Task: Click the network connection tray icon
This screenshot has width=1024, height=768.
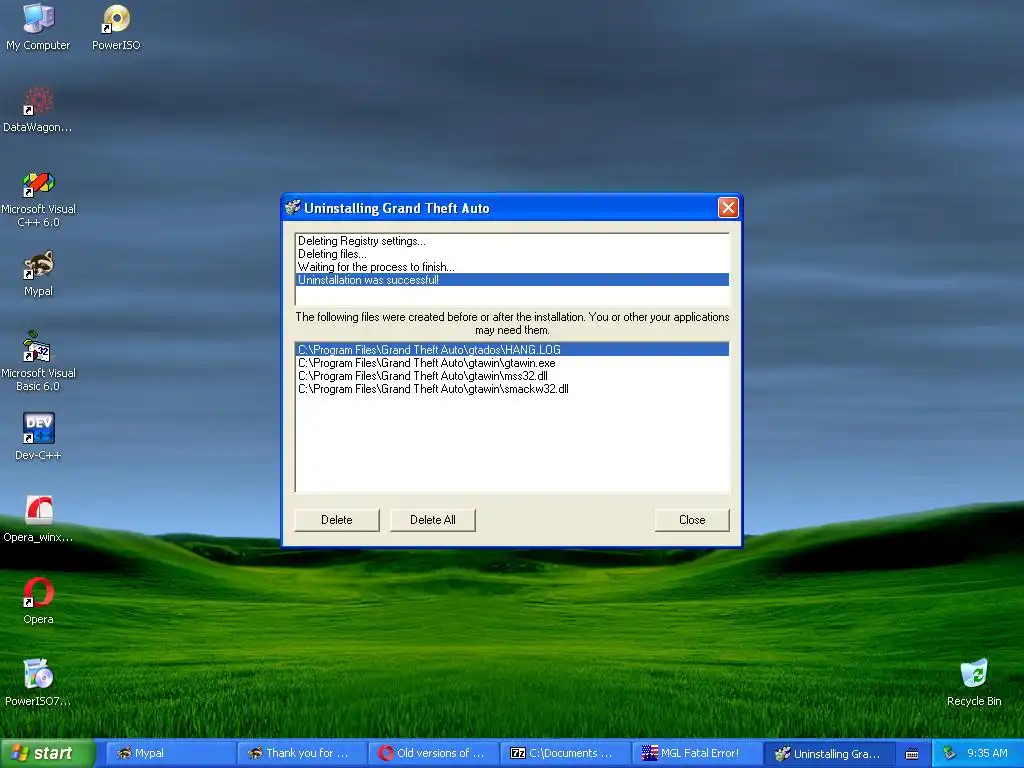Action: [x=949, y=753]
